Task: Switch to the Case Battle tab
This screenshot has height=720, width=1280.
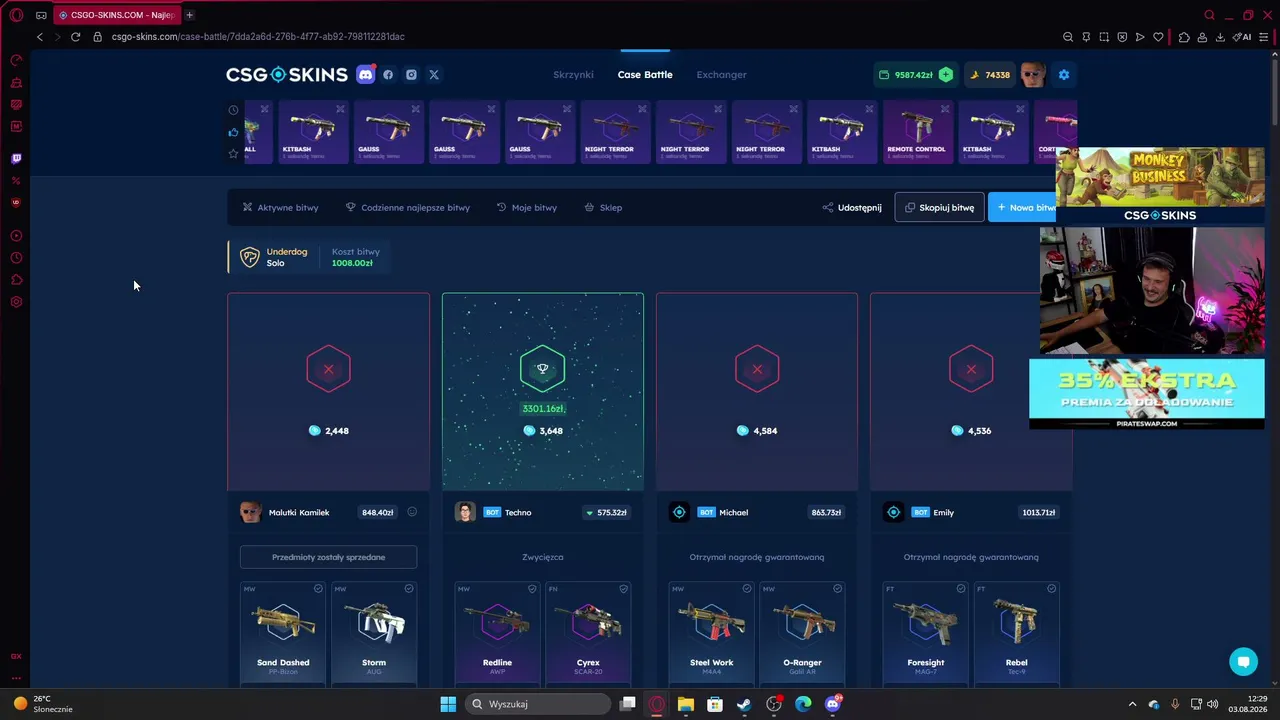Action: tap(645, 74)
